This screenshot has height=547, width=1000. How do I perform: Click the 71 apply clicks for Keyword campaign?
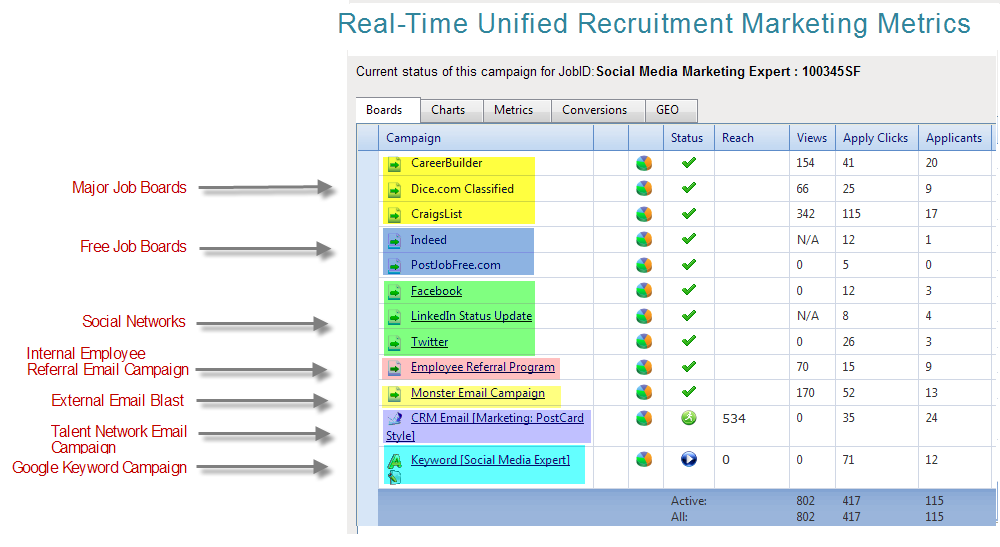click(848, 460)
